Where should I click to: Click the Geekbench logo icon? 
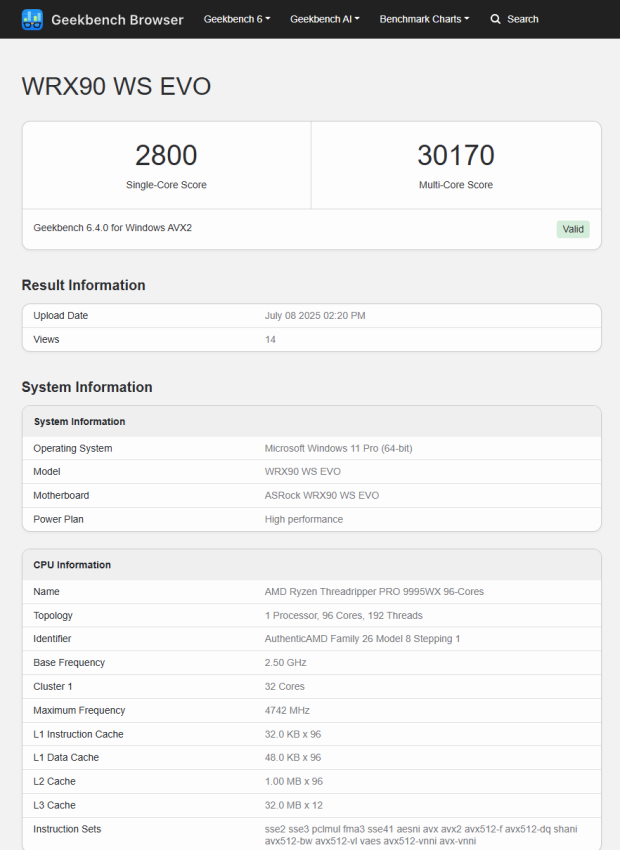[32, 19]
